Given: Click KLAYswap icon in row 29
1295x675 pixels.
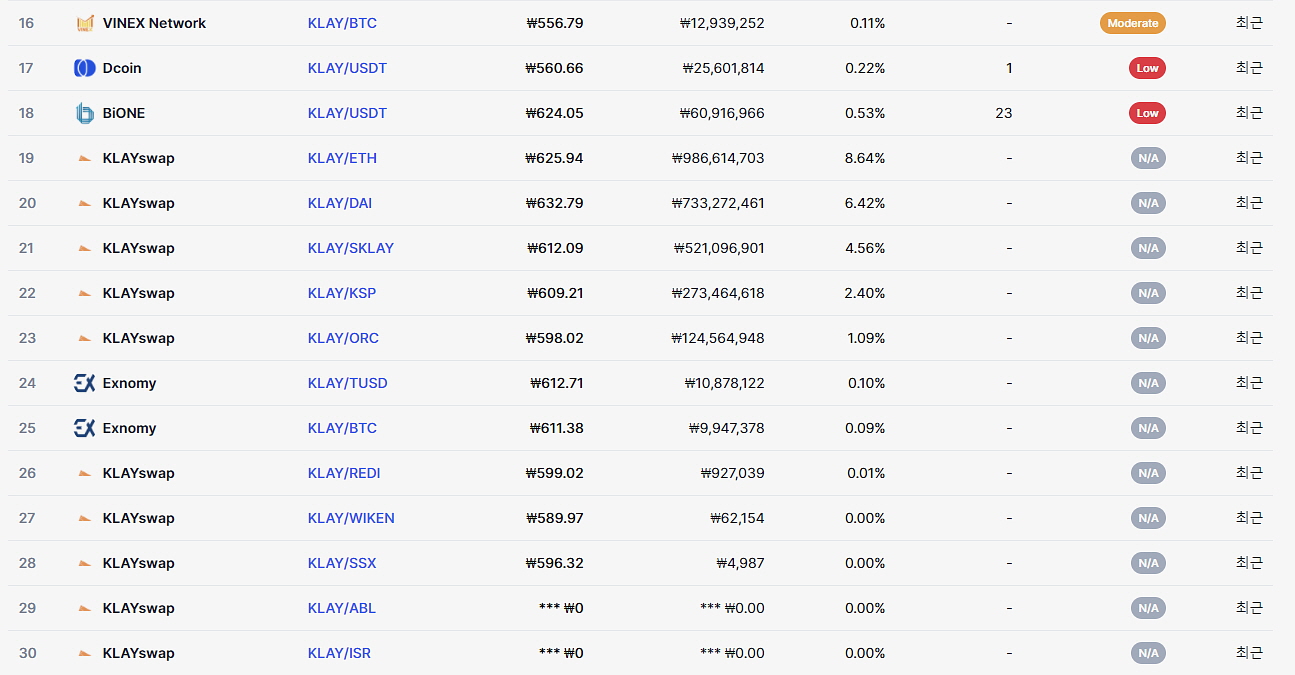Looking at the screenshot, I should [x=85, y=608].
